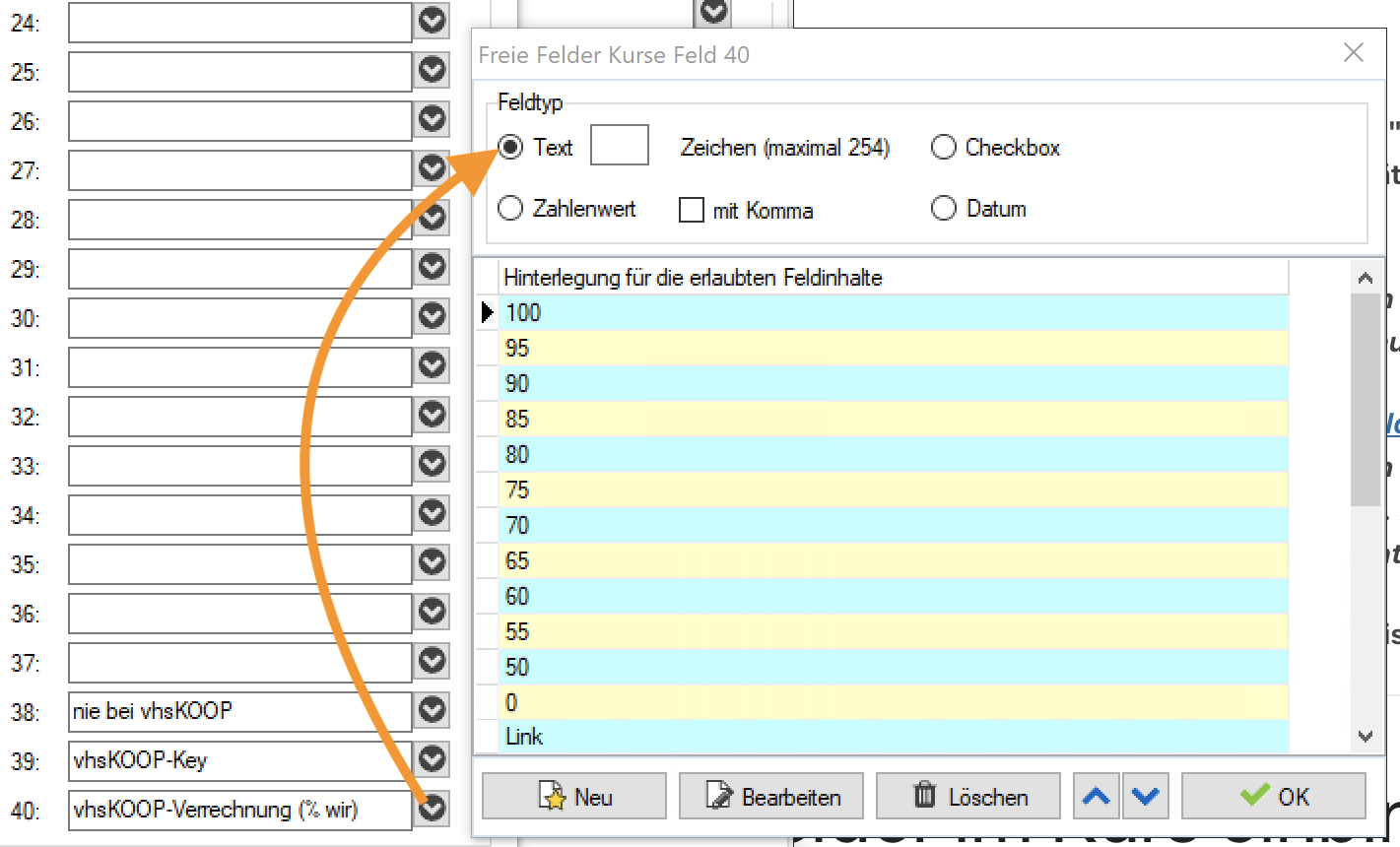This screenshot has width=1400, height=847.
Task: Open the dropdown arrow for field 36
Action: pos(432,611)
